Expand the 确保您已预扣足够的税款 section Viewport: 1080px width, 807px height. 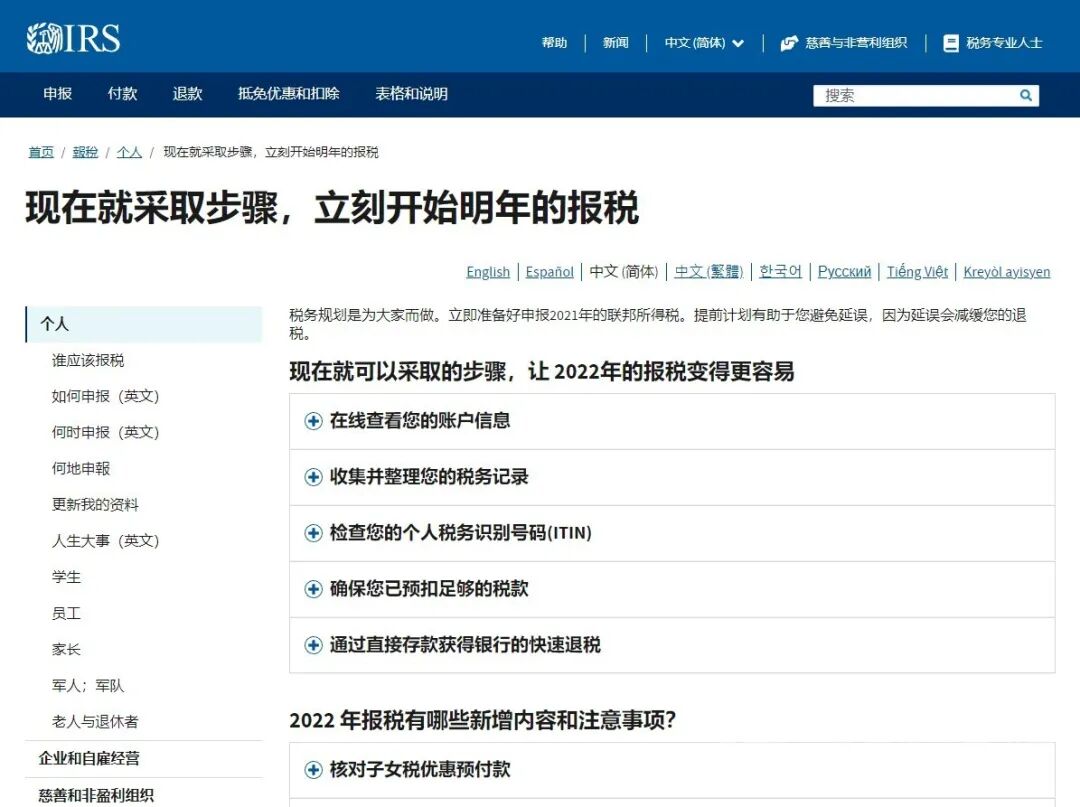coord(672,589)
